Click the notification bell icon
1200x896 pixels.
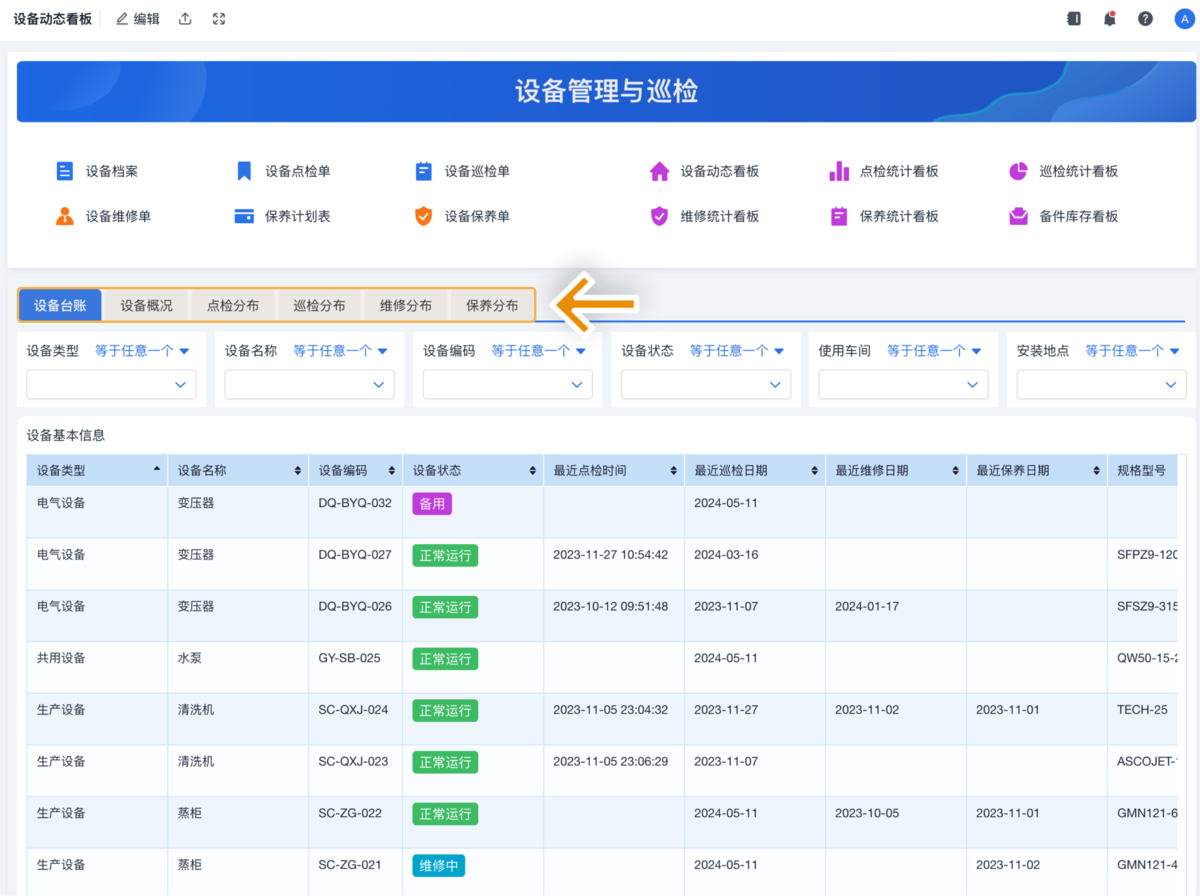tap(1109, 18)
